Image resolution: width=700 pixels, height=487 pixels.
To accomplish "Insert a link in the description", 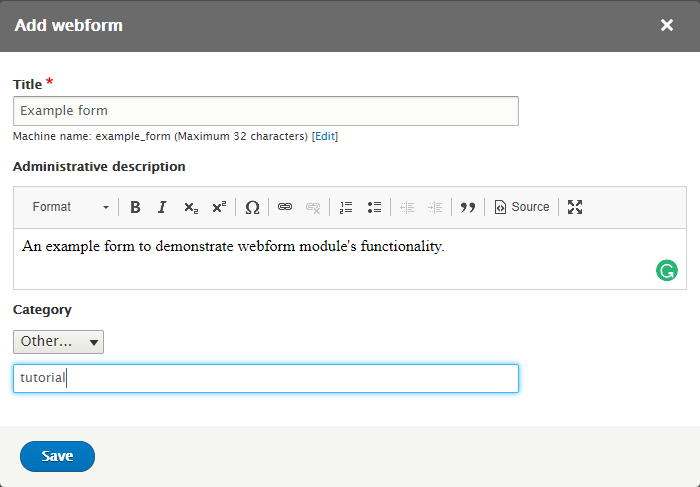I will (x=285, y=207).
